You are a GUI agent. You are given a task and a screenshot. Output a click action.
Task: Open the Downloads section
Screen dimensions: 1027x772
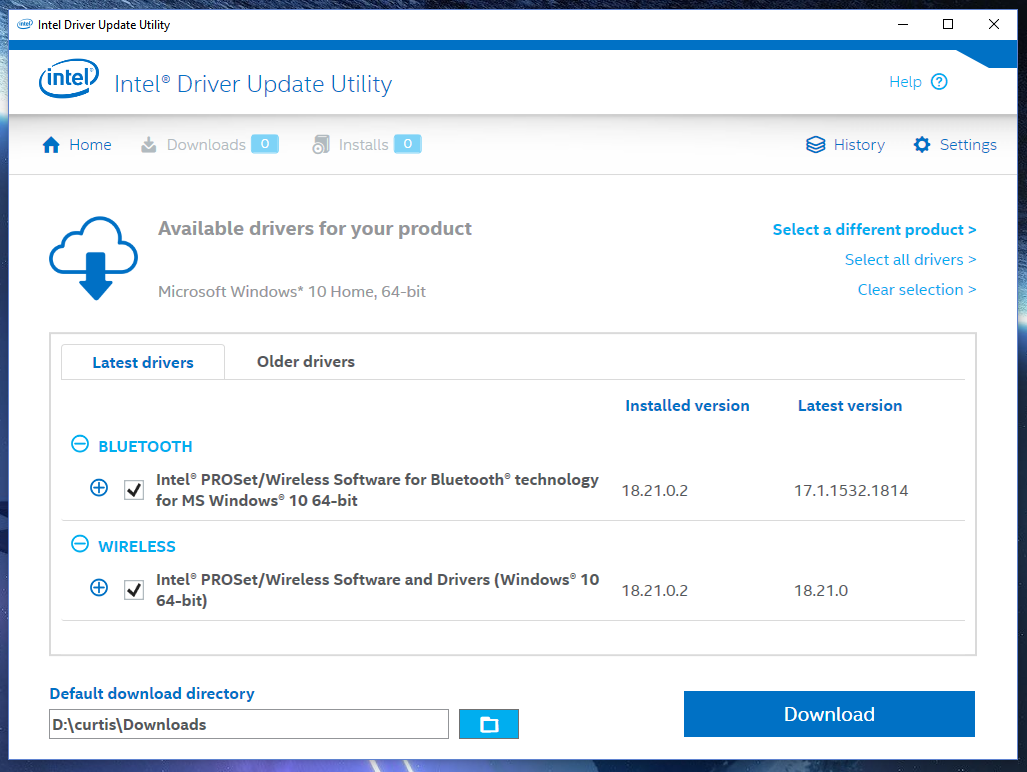point(210,145)
